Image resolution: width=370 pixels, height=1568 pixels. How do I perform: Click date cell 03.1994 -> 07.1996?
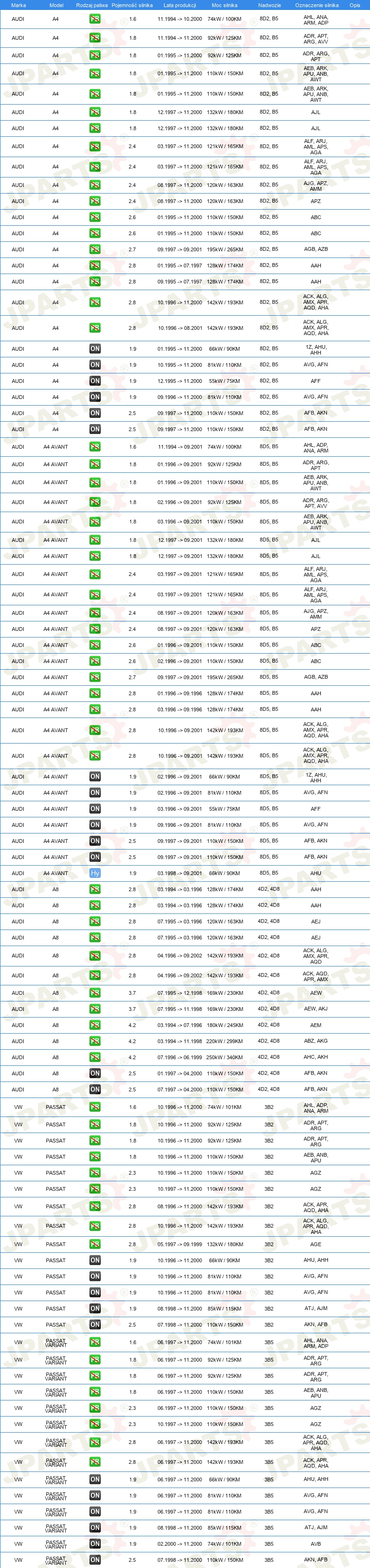point(179,1025)
